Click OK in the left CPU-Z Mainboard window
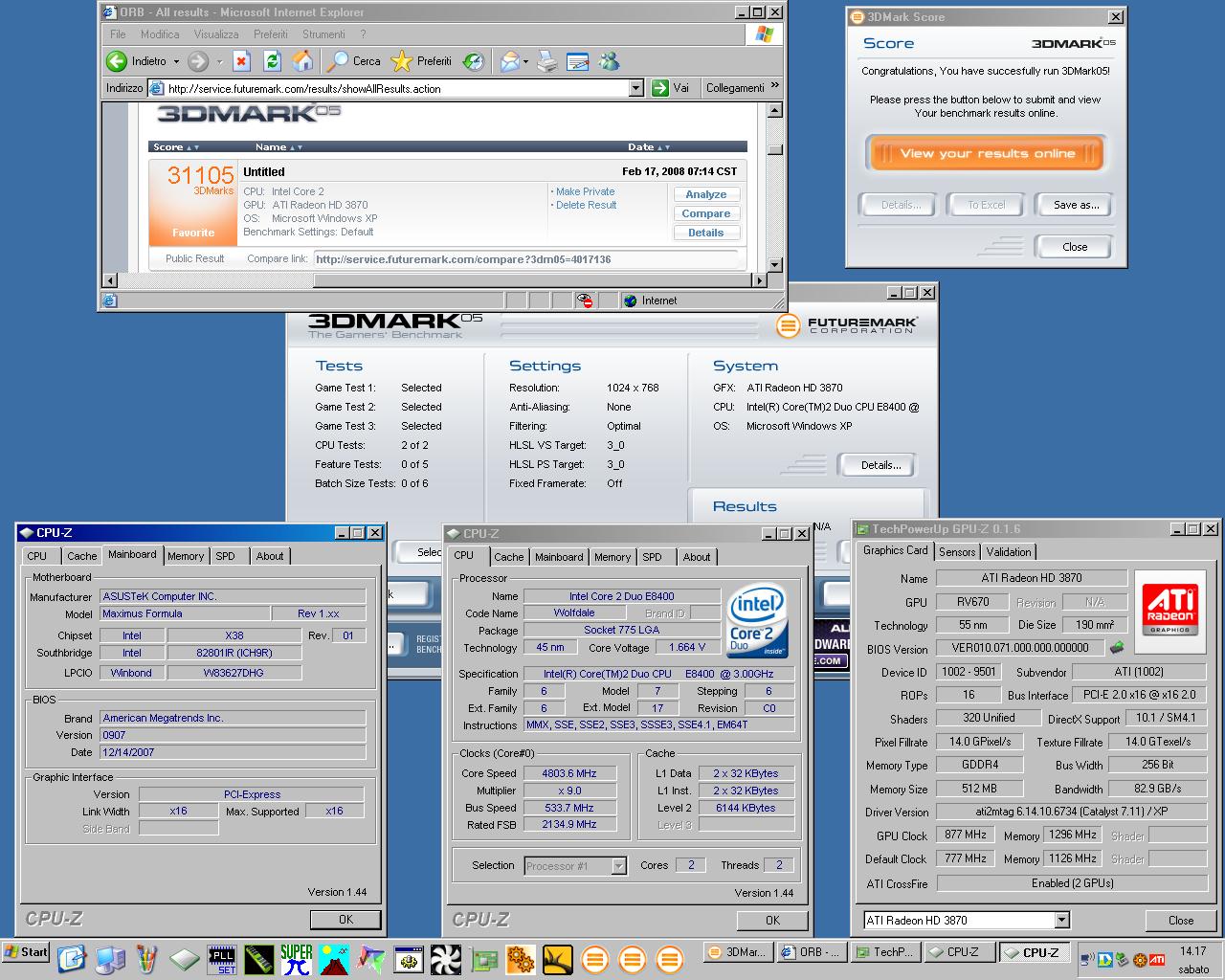 click(345, 919)
